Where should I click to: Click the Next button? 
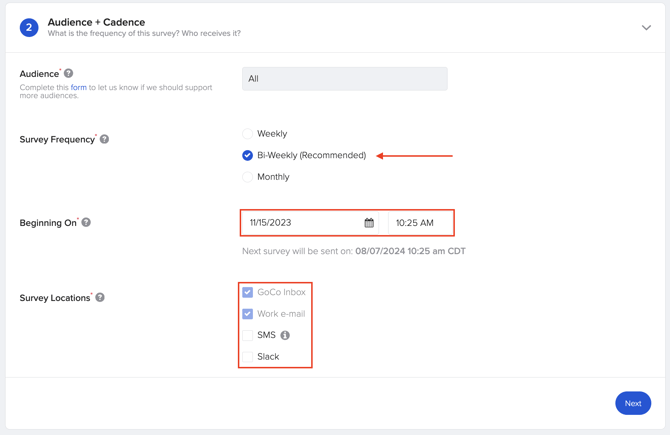coord(632,403)
